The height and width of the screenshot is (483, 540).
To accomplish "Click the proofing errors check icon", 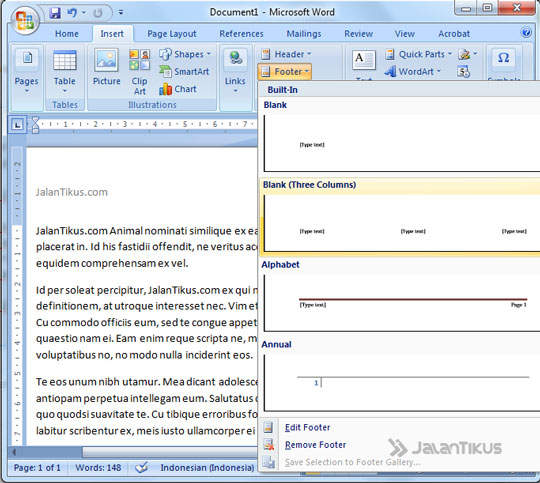I will (x=141, y=467).
